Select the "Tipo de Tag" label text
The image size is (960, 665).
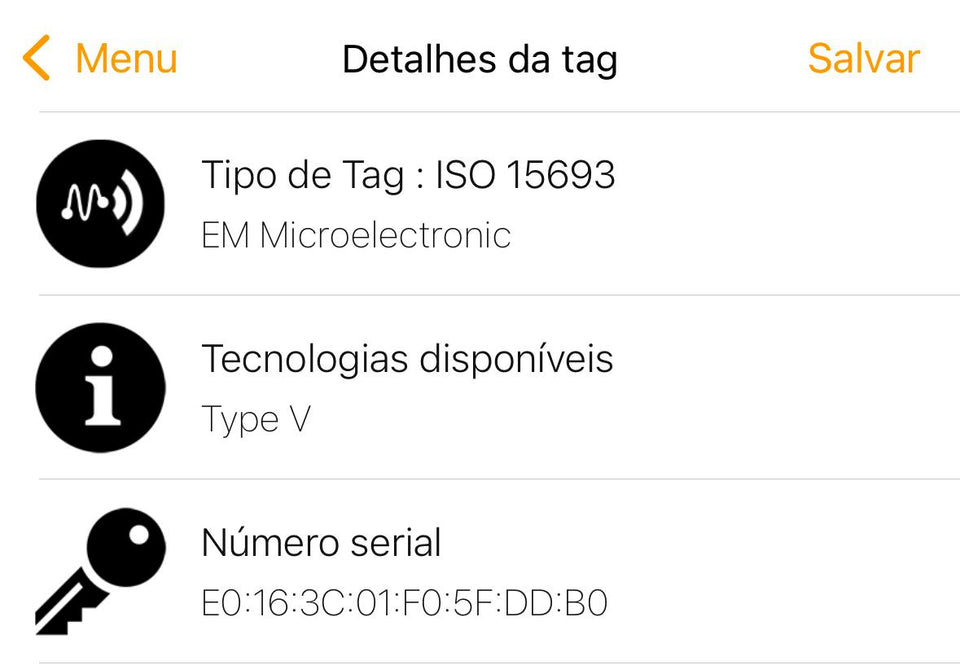click(302, 176)
